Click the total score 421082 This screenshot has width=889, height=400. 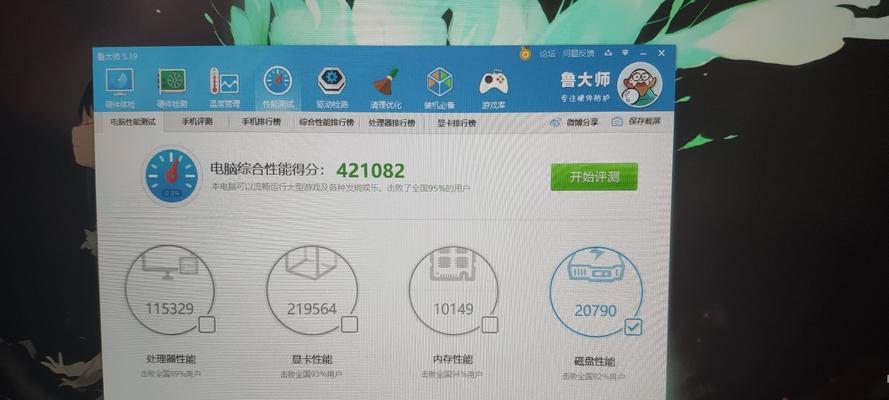point(371,170)
